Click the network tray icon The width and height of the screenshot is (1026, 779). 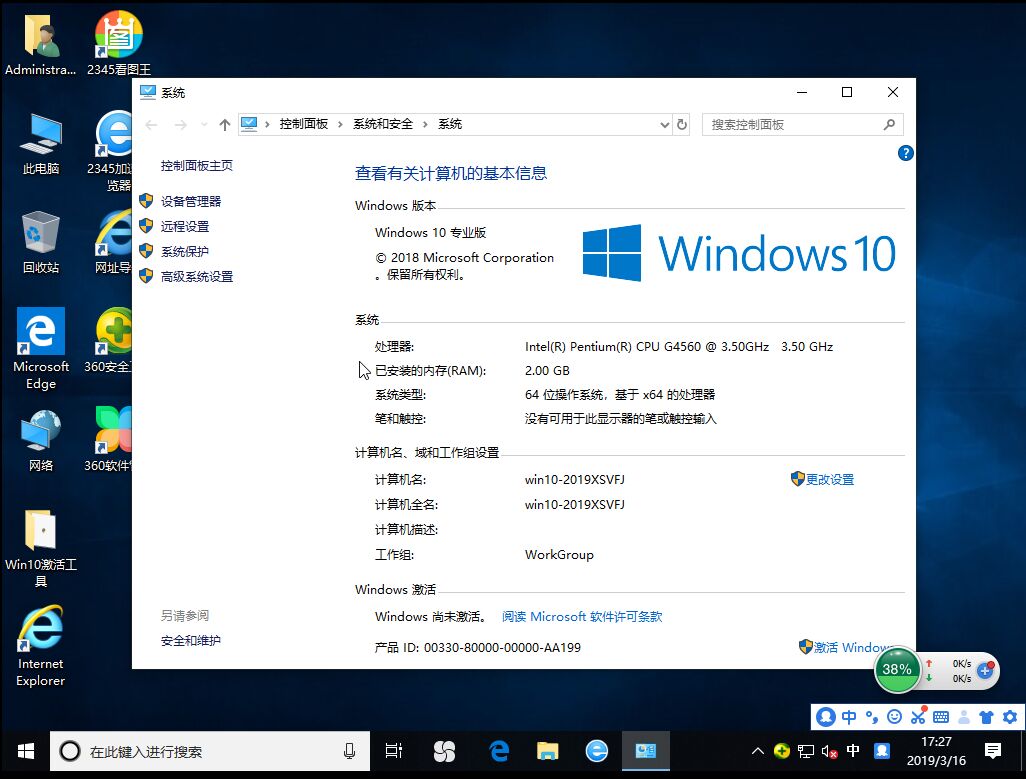805,752
